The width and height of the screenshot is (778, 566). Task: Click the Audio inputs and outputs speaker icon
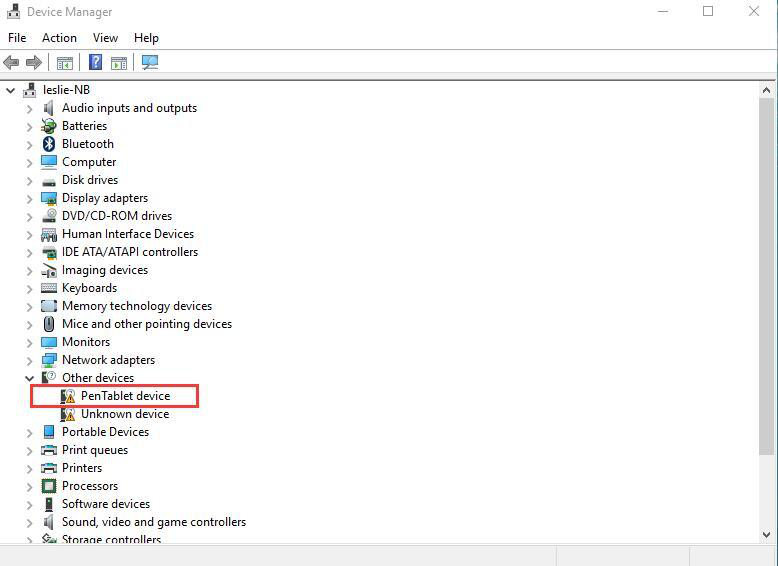click(49, 108)
